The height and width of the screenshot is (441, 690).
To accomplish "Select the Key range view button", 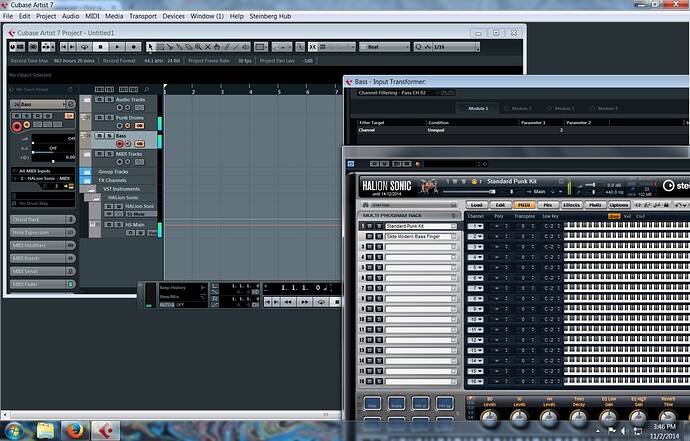I will [x=614, y=216].
